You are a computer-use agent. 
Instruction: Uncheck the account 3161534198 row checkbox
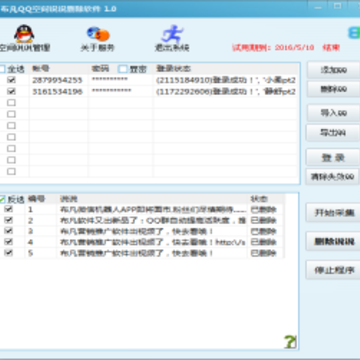(11, 91)
